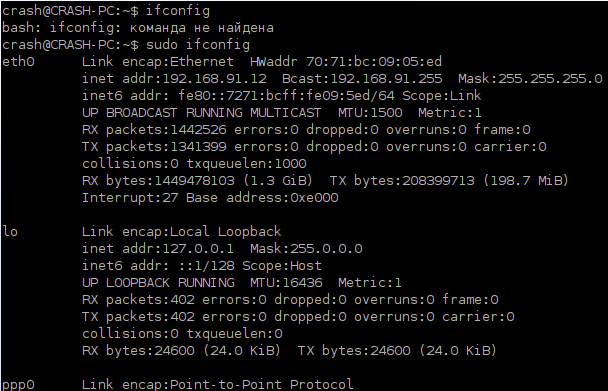The height and width of the screenshot is (391, 608).
Task: Click the ppp0 interface name
Action: click(18, 385)
